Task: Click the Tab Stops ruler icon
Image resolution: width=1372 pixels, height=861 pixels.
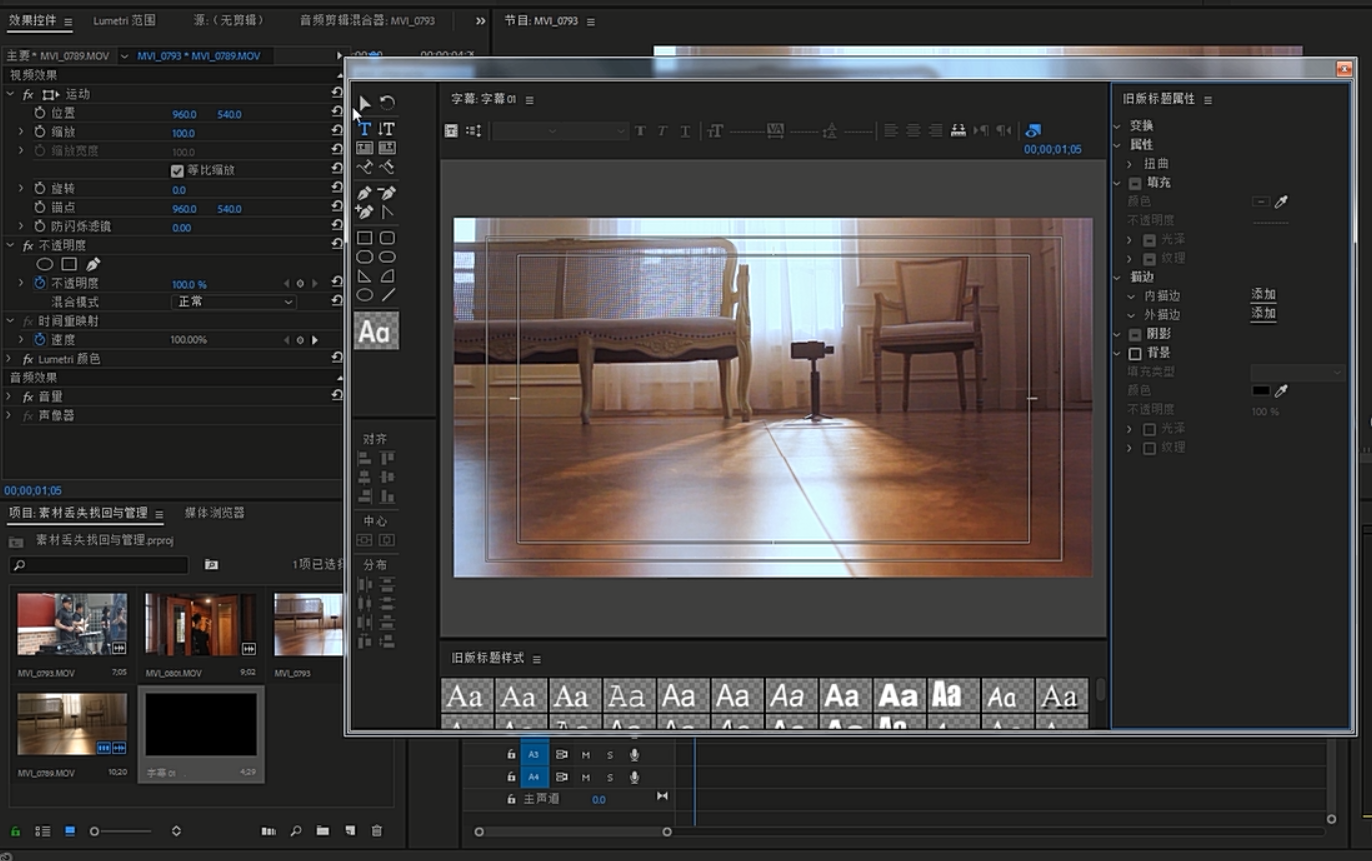Action: tap(958, 130)
